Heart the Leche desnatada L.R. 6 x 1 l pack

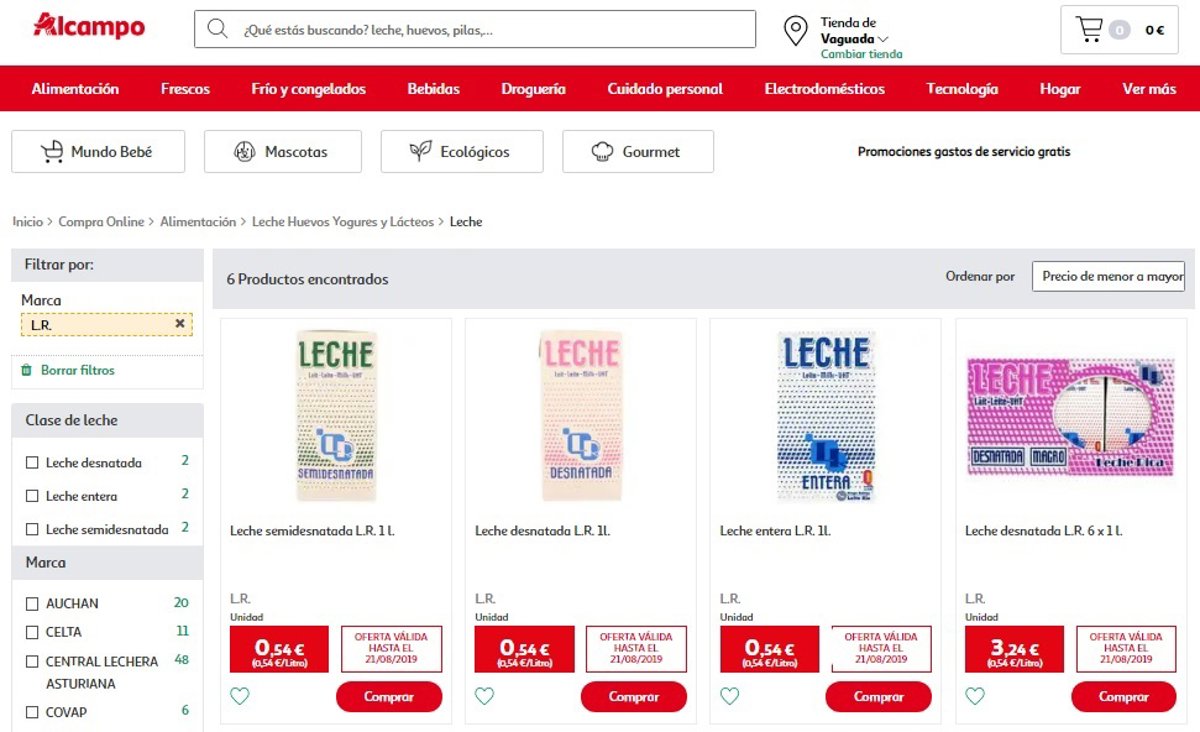point(975,696)
